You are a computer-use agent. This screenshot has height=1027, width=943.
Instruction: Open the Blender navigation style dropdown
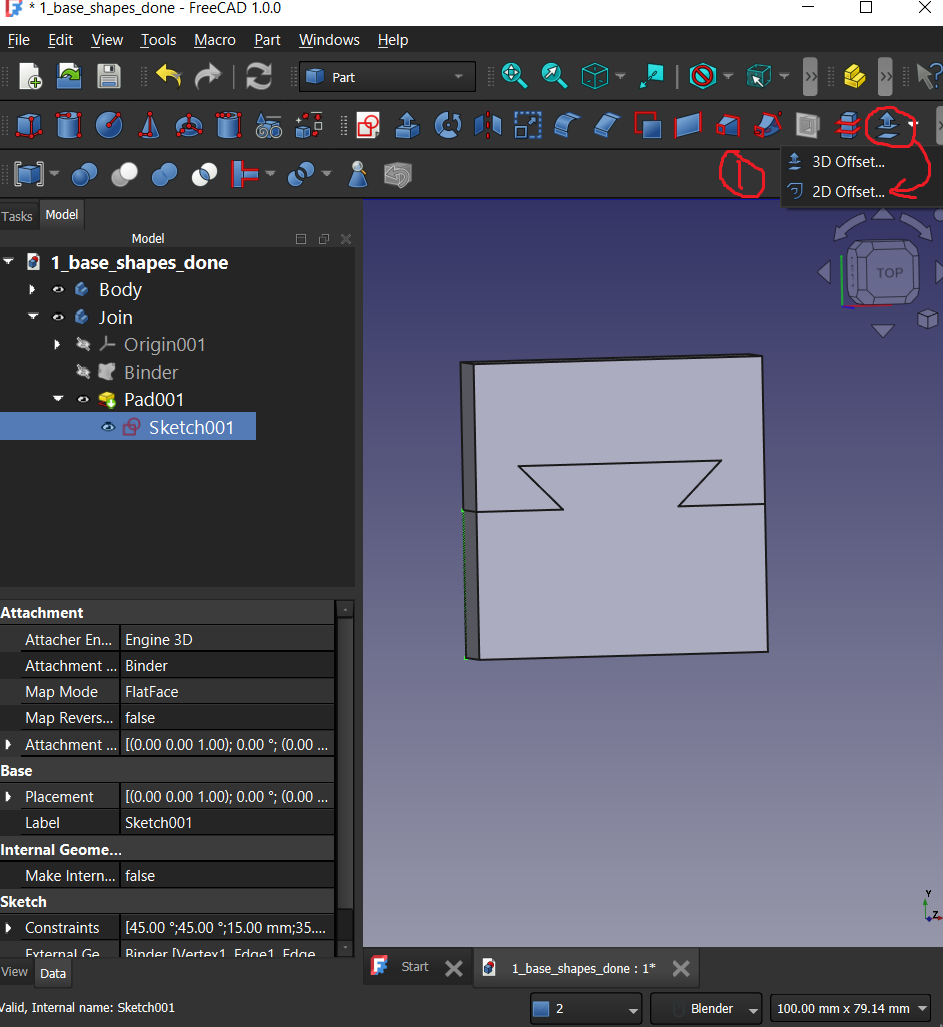click(x=707, y=1009)
